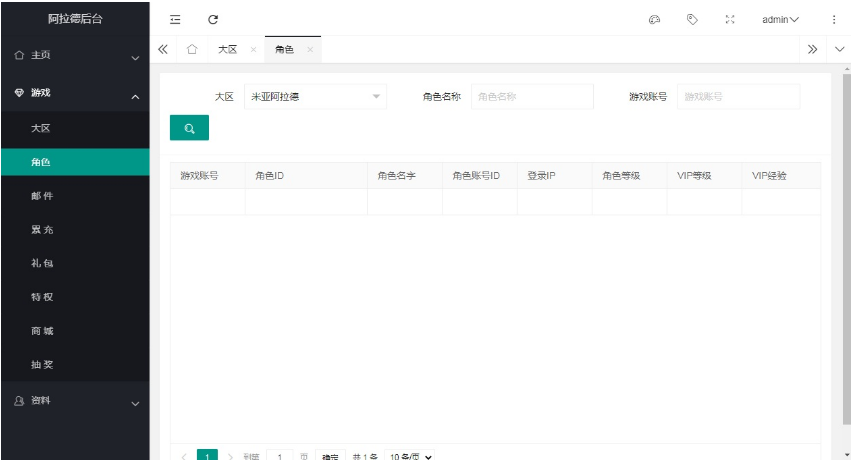This screenshot has height=460, width=851.
Task: Click the refresh icon in the top bar
Action: click(213, 19)
